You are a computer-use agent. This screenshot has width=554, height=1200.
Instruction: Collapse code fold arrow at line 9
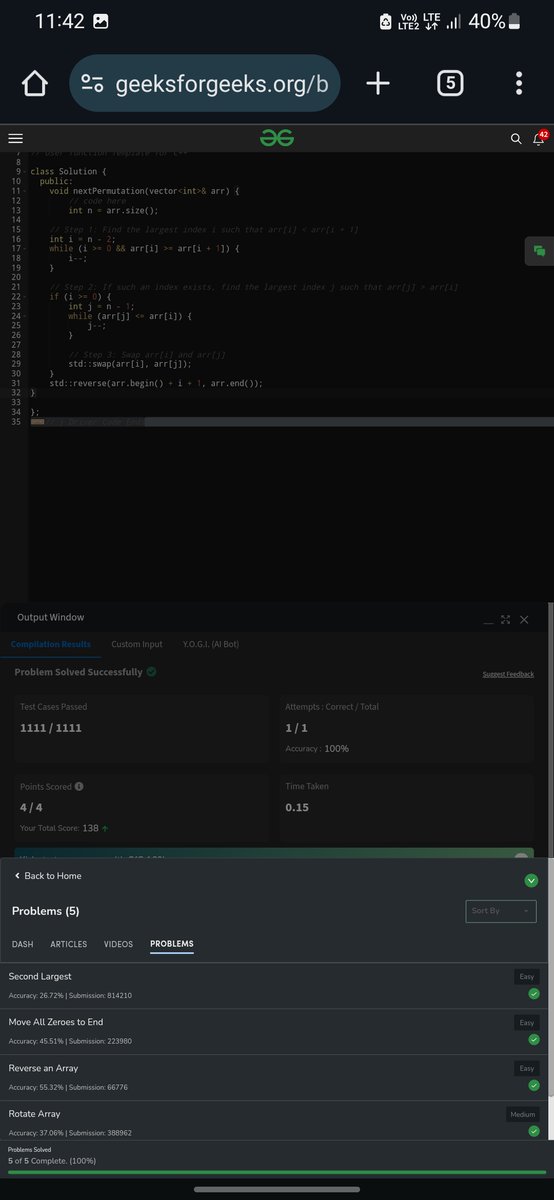point(23,172)
